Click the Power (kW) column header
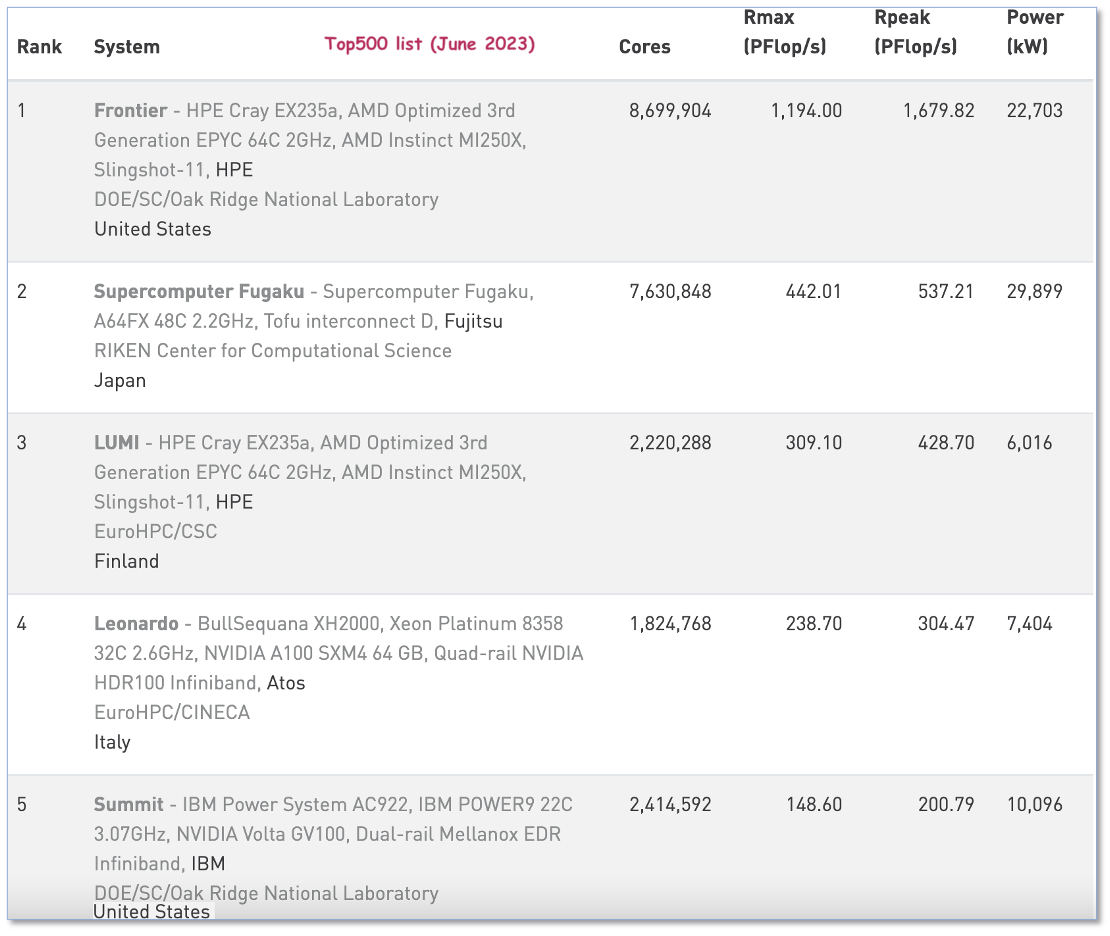1110x936 pixels. [x=1034, y=32]
